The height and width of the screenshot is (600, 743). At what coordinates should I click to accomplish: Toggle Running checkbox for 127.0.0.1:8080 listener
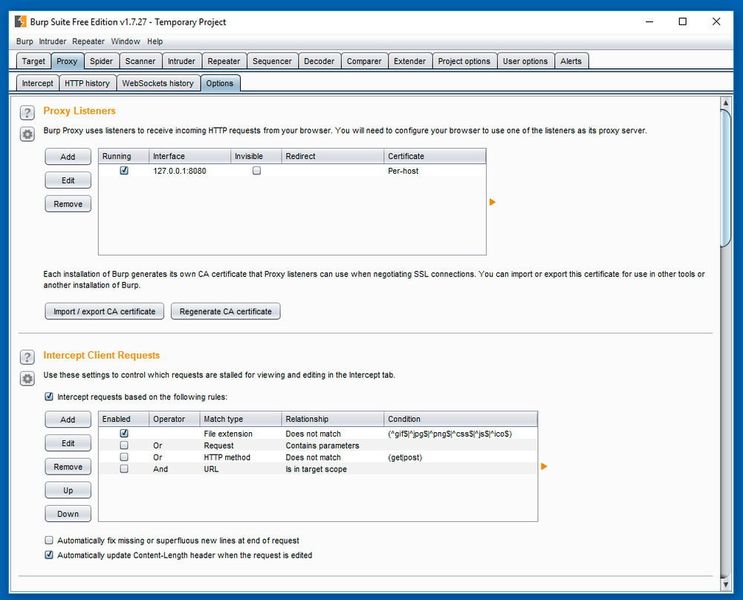coord(124,171)
